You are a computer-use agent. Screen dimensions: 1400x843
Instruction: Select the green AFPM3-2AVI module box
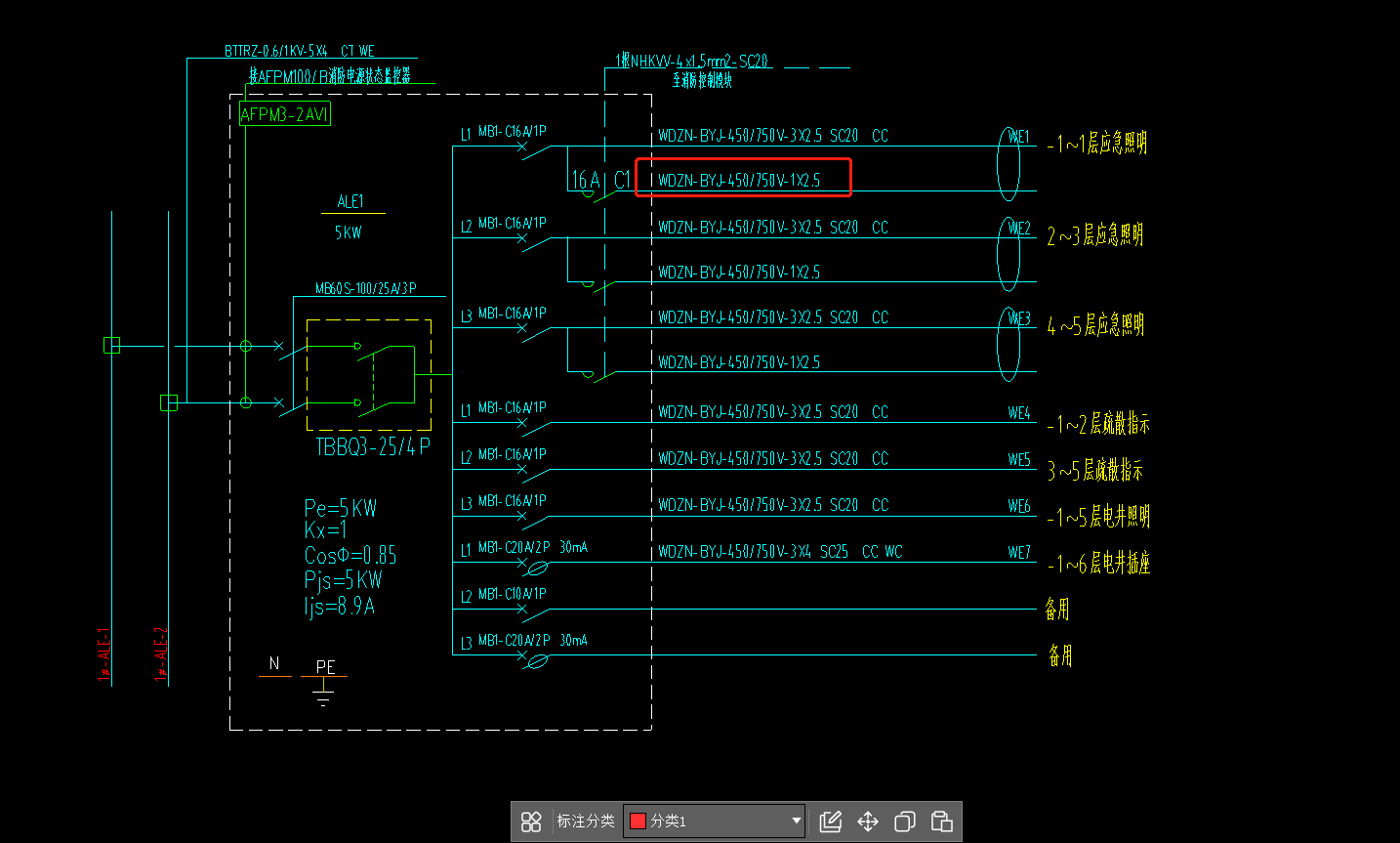pyautogui.click(x=285, y=114)
